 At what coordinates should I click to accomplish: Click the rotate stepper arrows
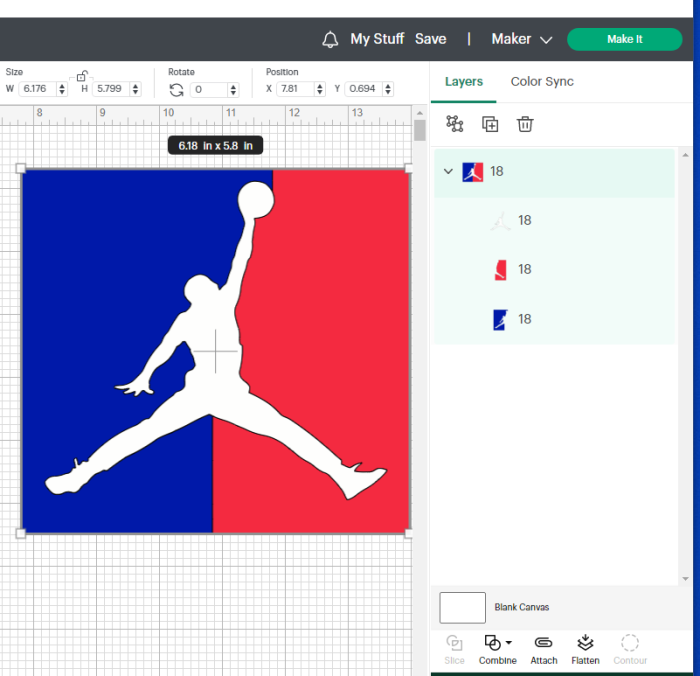pos(233,90)
